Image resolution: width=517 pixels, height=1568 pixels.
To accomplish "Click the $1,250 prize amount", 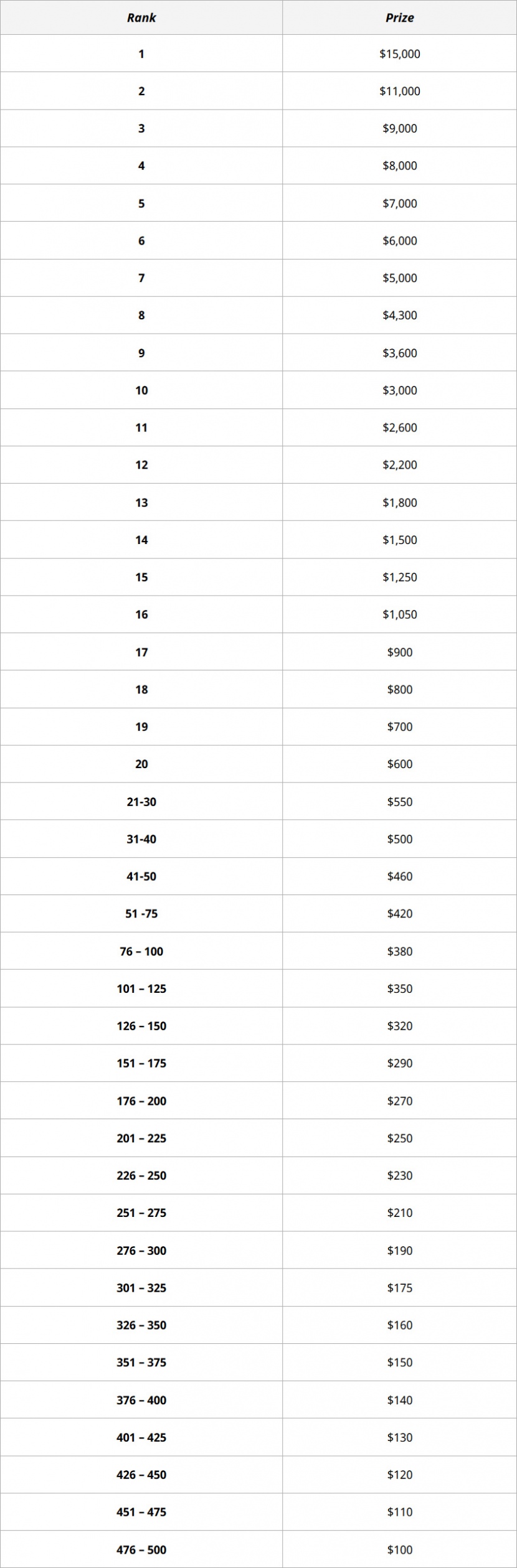I will [399, 577].
